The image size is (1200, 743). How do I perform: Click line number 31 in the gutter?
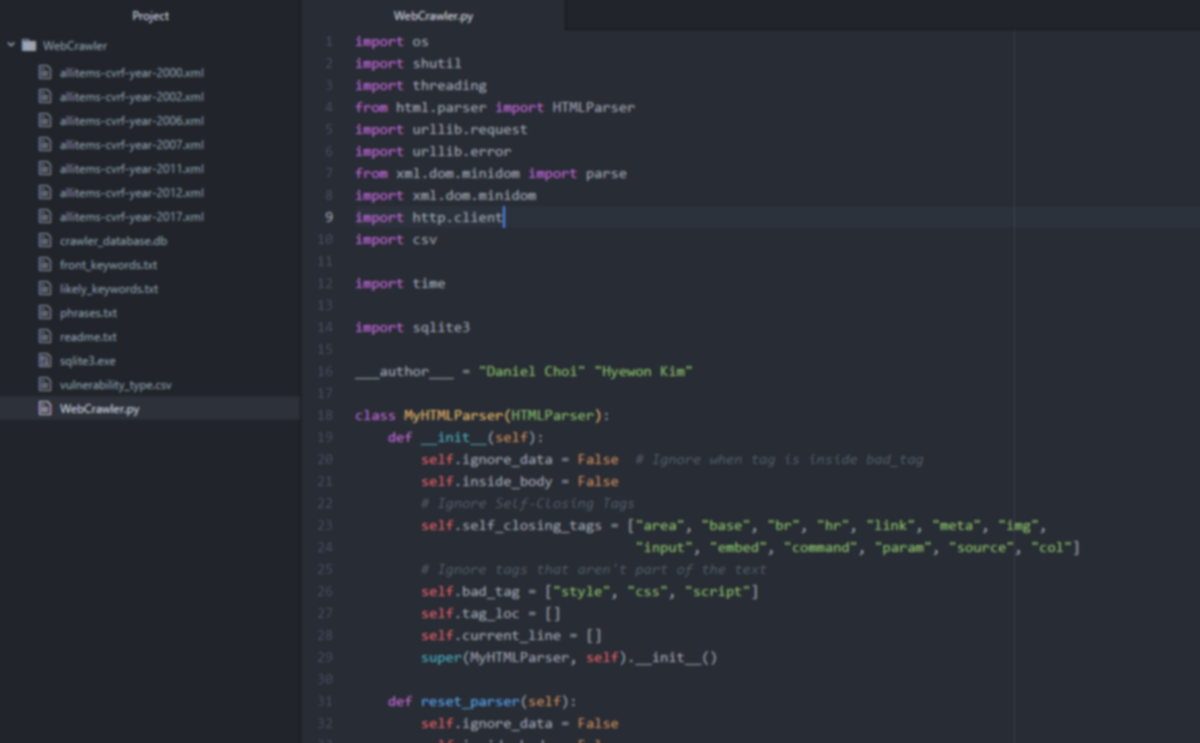tap(325, 702)
